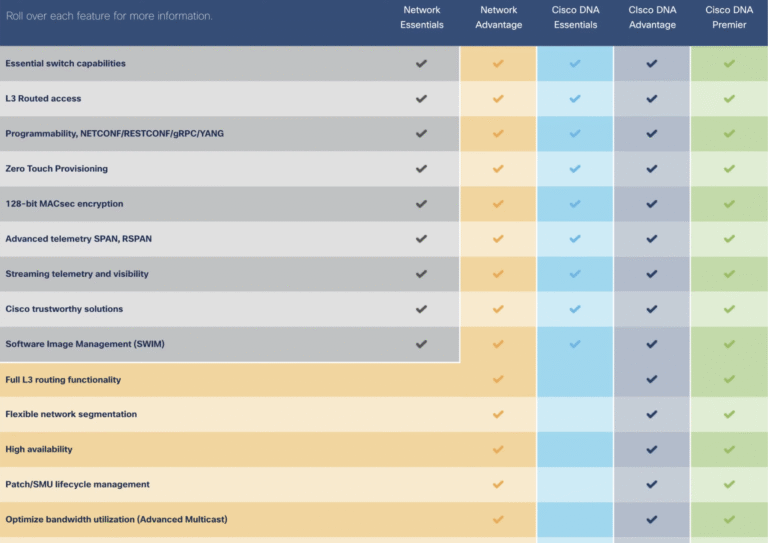
Task: Click the Cisco DNA Essentials checkmark for 128-bit MACsec encryption
Action: point(575,204)
